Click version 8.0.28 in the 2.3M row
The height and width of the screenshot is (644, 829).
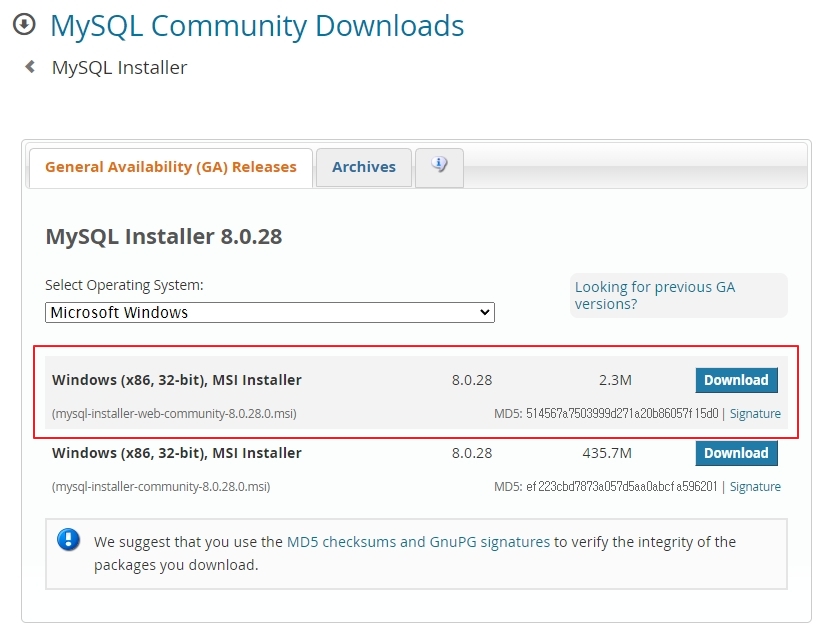click(x=472, y=380)
